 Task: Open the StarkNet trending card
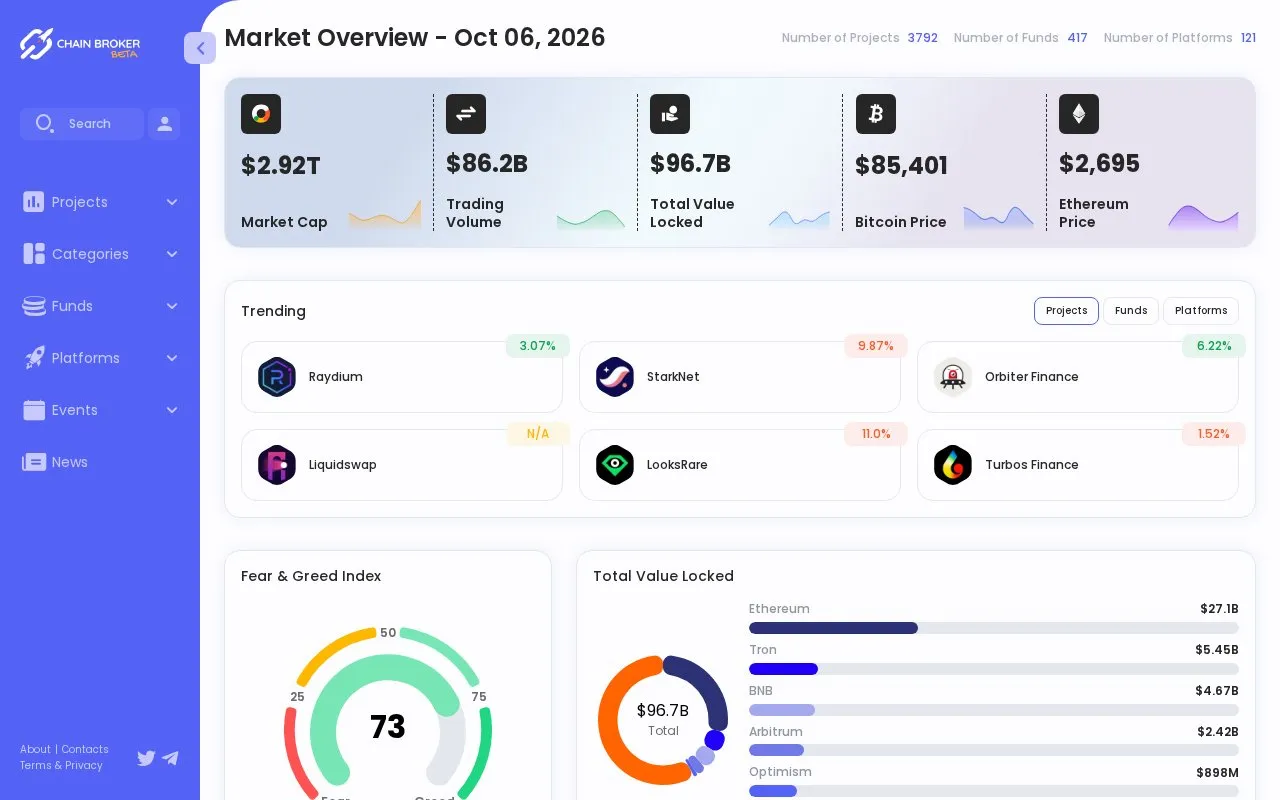click(740, 377)
